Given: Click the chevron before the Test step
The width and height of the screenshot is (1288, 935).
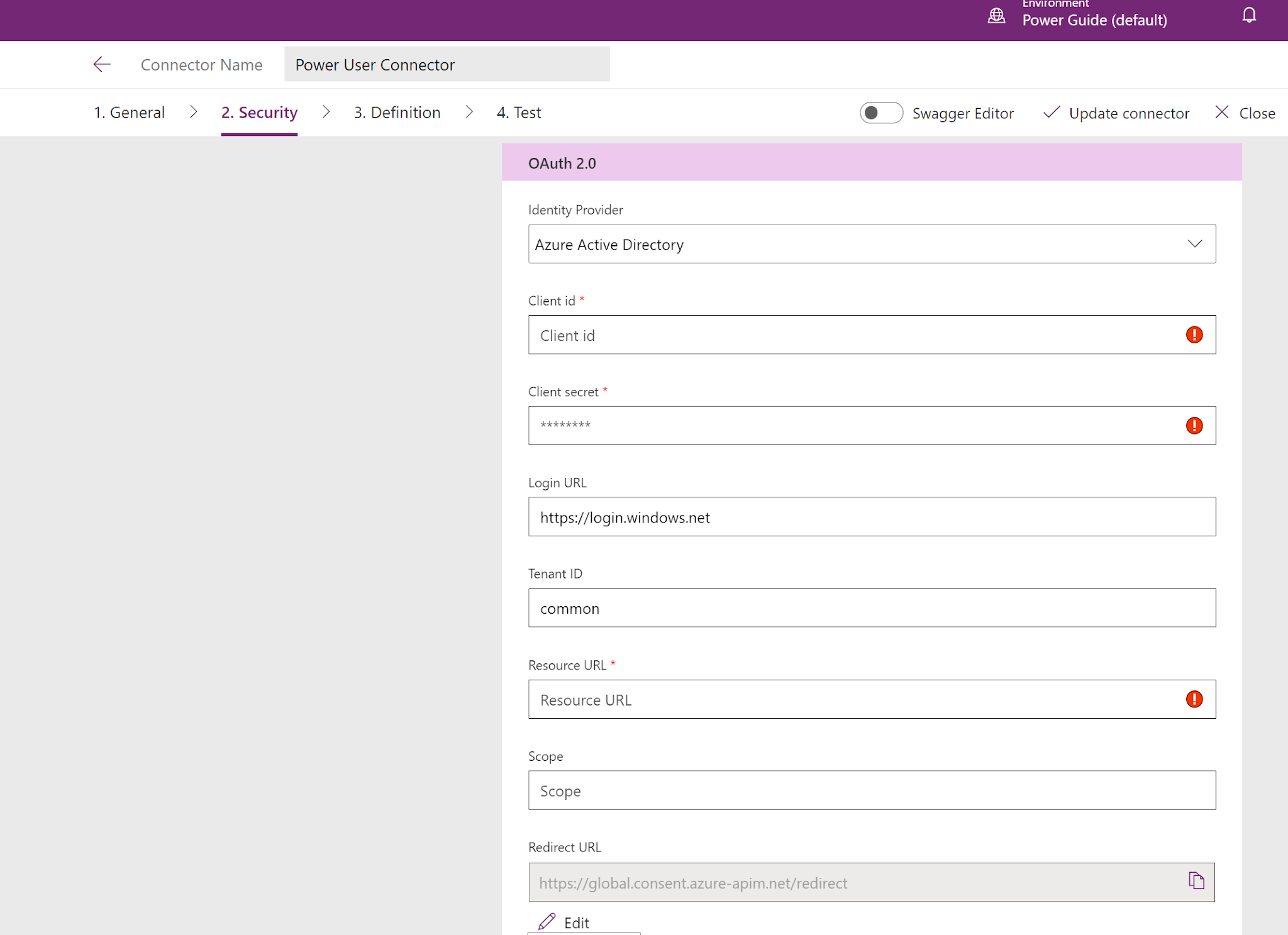Looking at the screenshot, I should (469, 112).
